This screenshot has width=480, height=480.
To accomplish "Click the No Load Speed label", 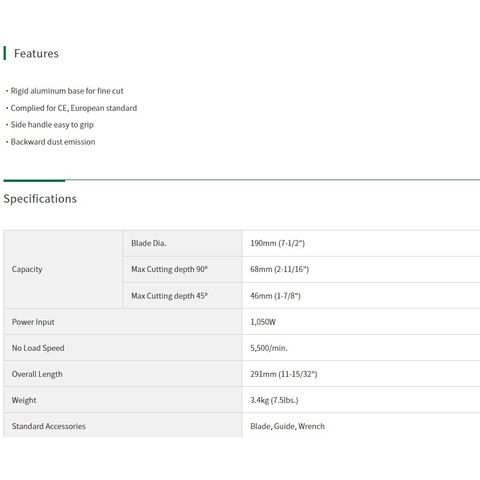I will pos(38,348).
